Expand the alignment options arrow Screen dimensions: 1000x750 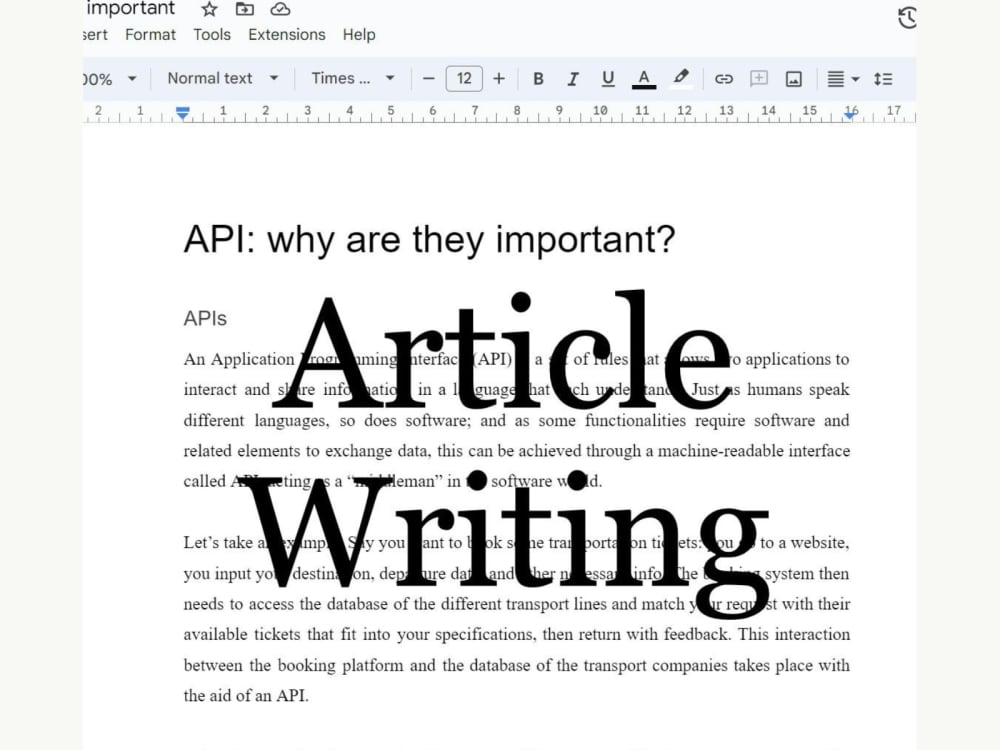(x=856, y=80)
